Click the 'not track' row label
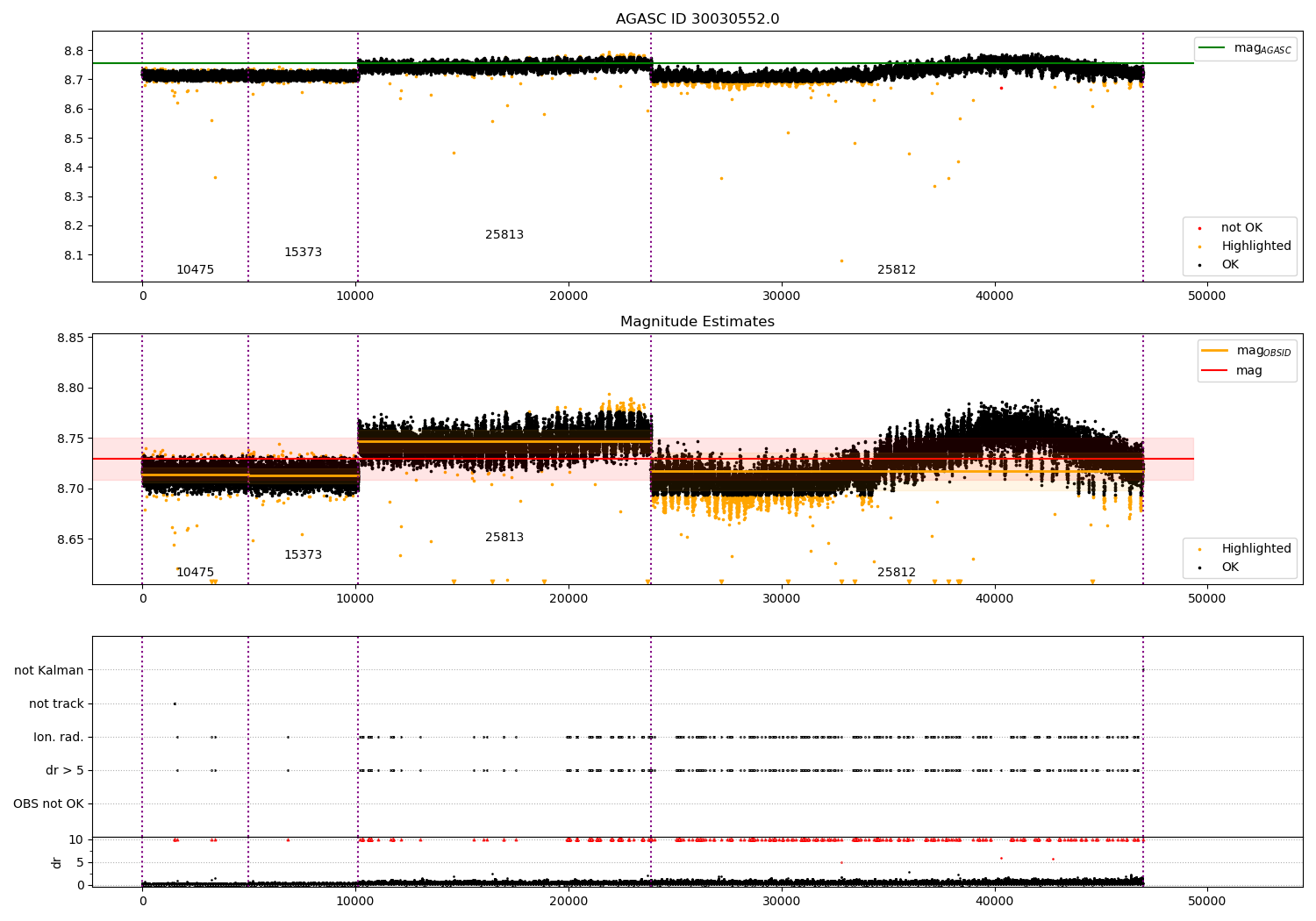Image resolution: width=1316 pixels, height=921 pixels. pos(56,703)
